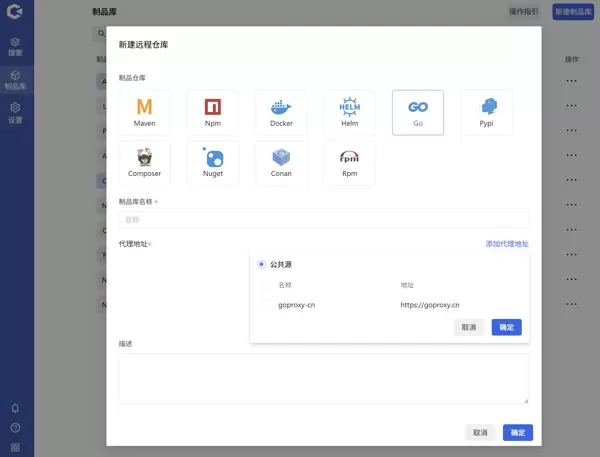The height and width of the screenshot is (457, 600).
Task: Select the 公共源 radio button
Action: point(262,265)
